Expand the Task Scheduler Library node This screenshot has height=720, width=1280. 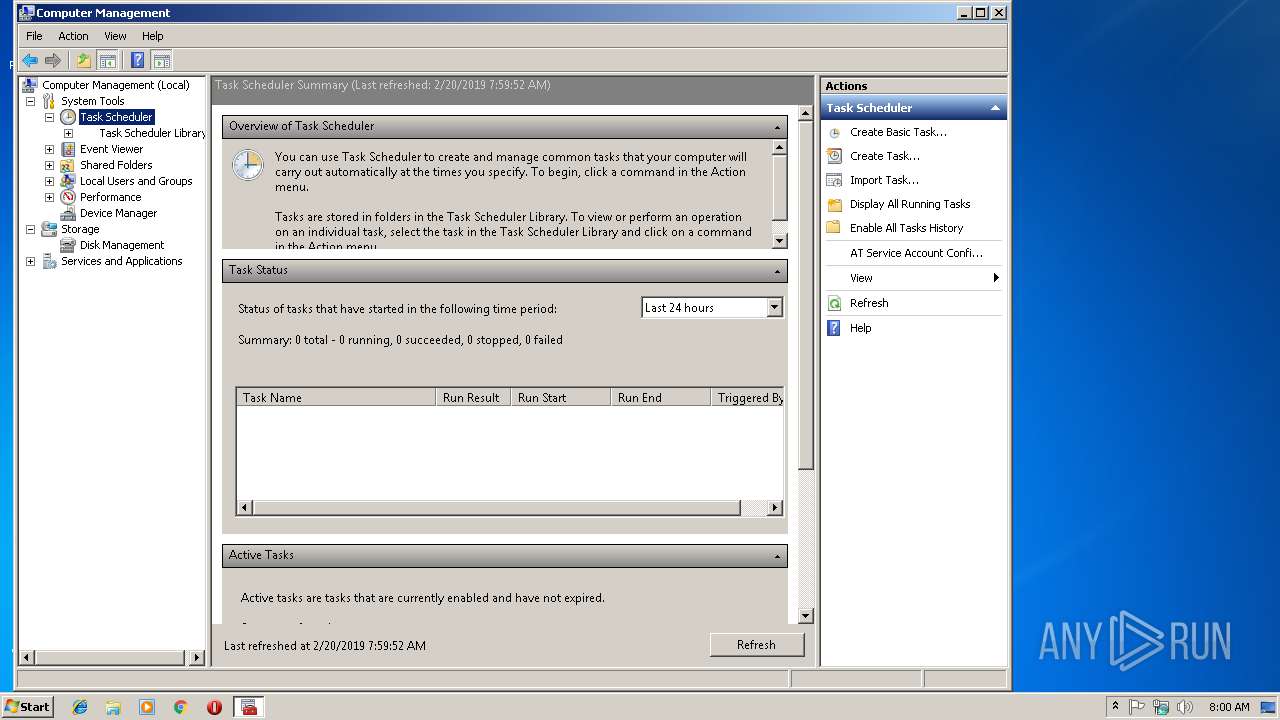point(68,133)
